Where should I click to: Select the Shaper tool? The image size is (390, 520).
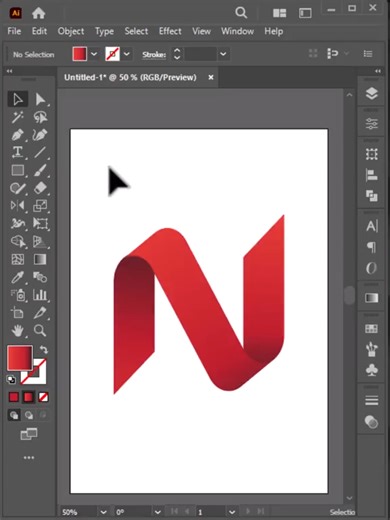[18, 188]
